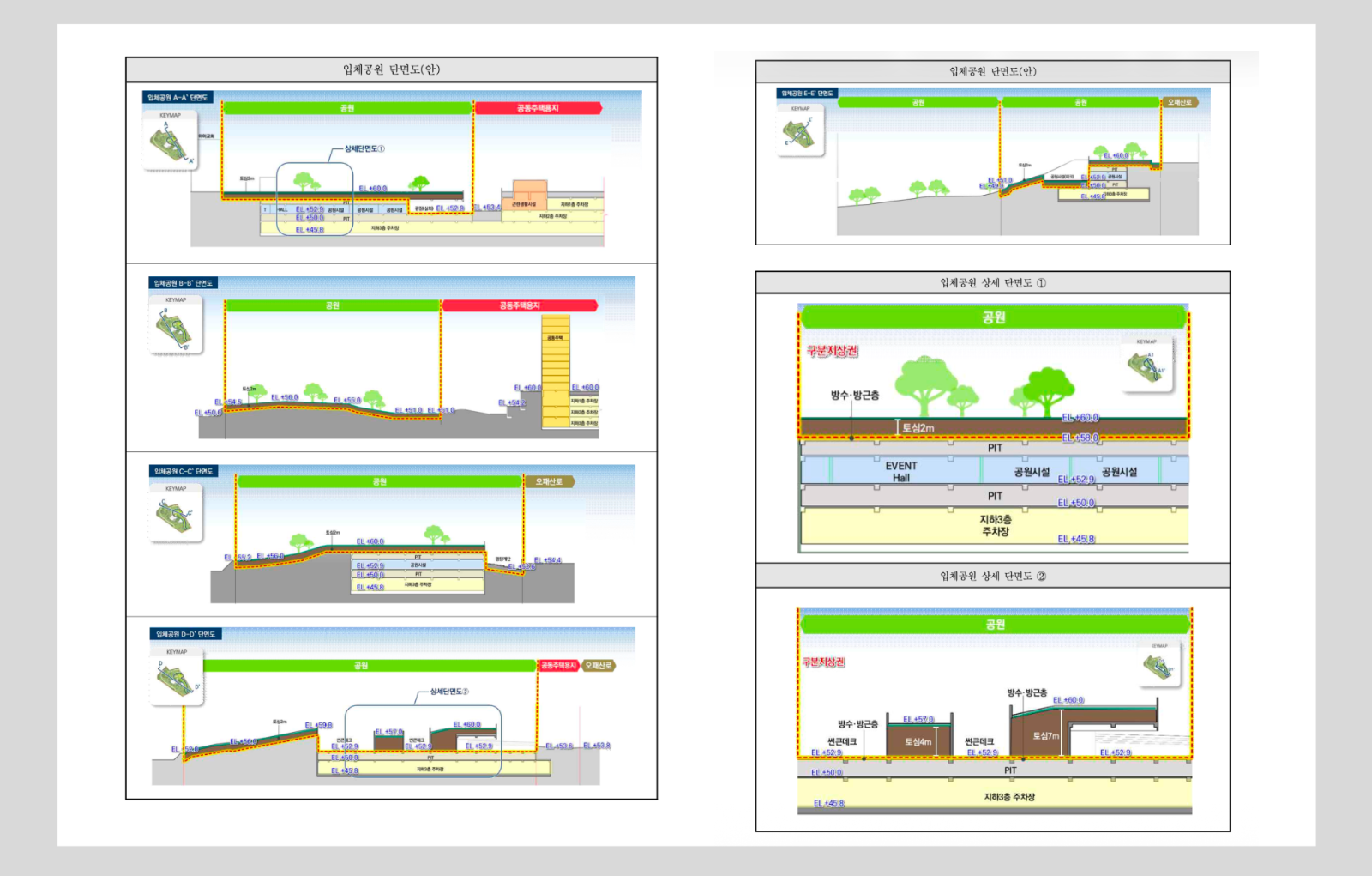The width and height of the screenshot is (1372, 876).
Task: Select the EVENT Hall block in detail ①
Action: (x=901, y=471)
